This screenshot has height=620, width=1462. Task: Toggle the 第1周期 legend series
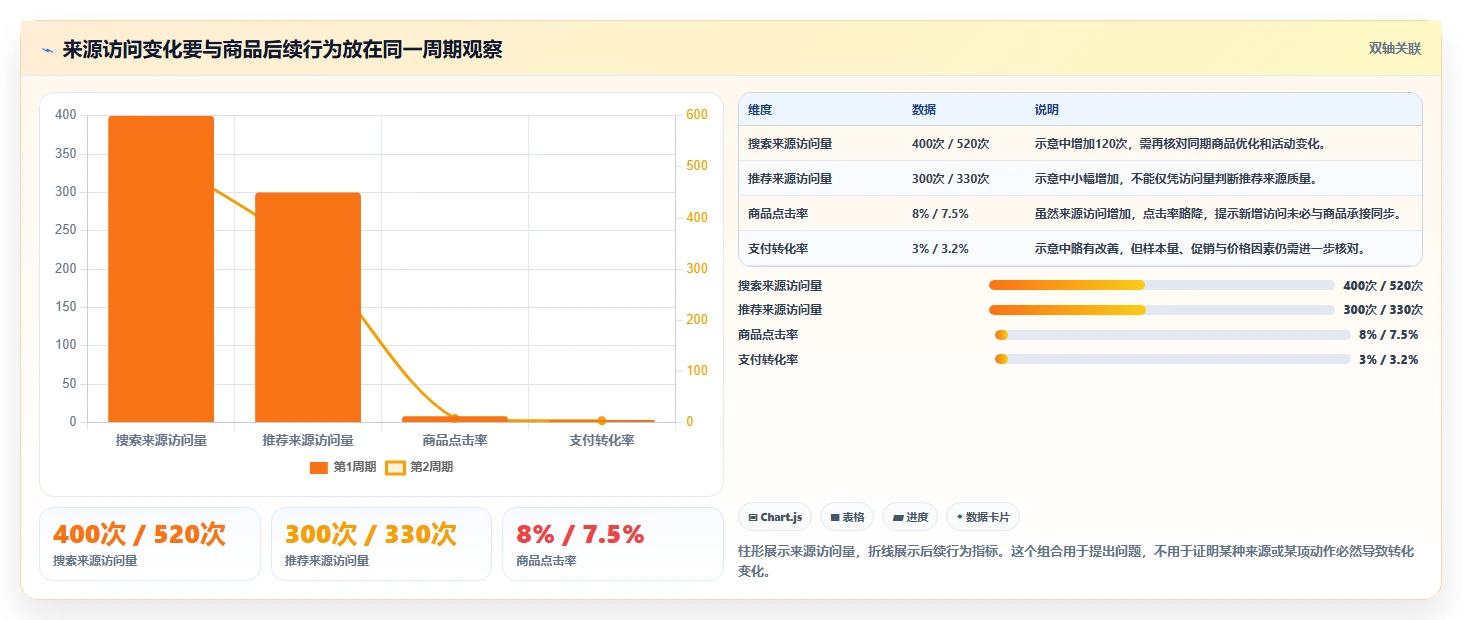(343, 467)
